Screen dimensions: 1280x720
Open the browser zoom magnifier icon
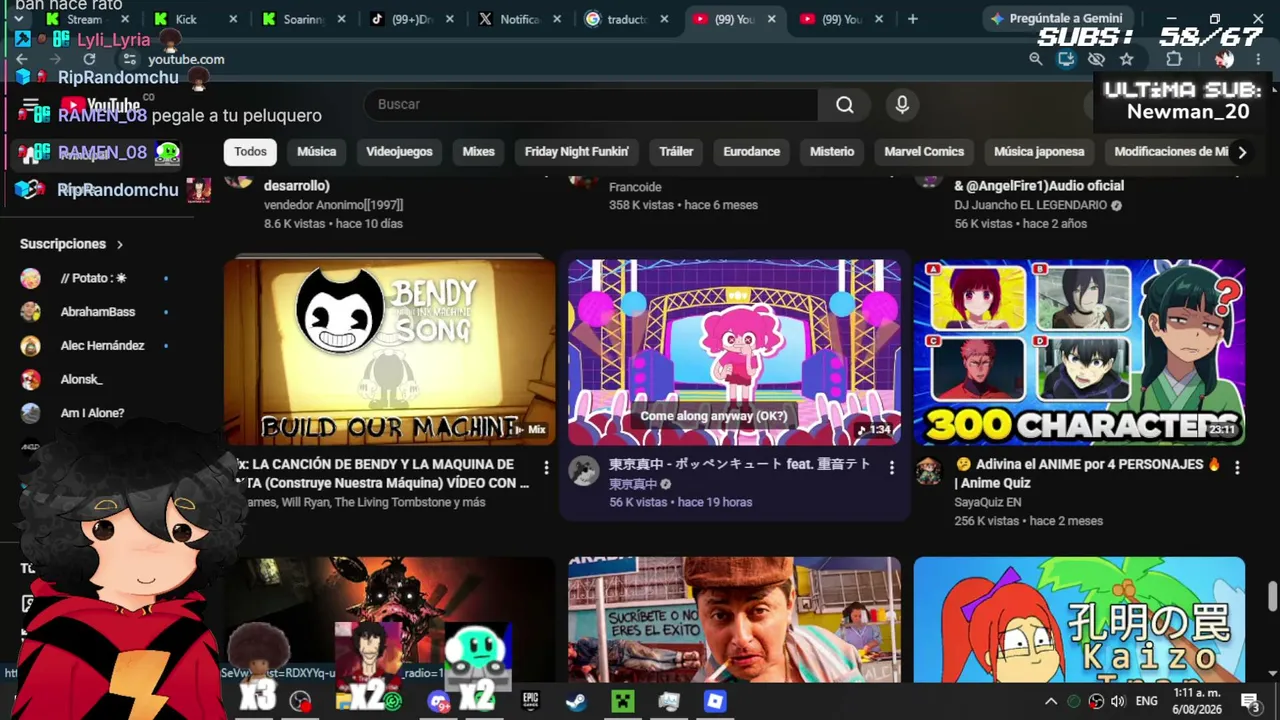pos(1036,59)
